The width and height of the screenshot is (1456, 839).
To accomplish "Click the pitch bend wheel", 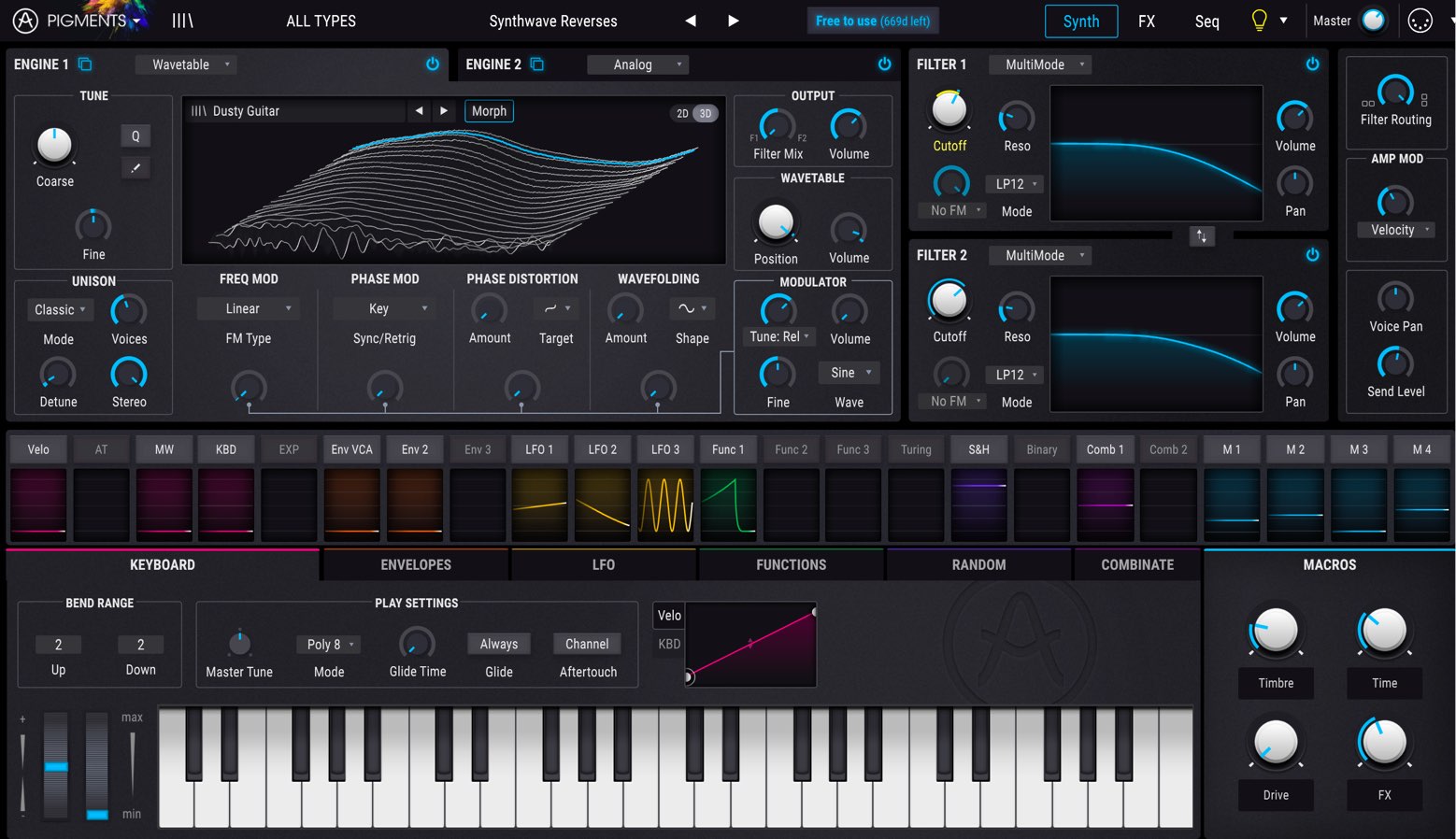I will 56,765.
